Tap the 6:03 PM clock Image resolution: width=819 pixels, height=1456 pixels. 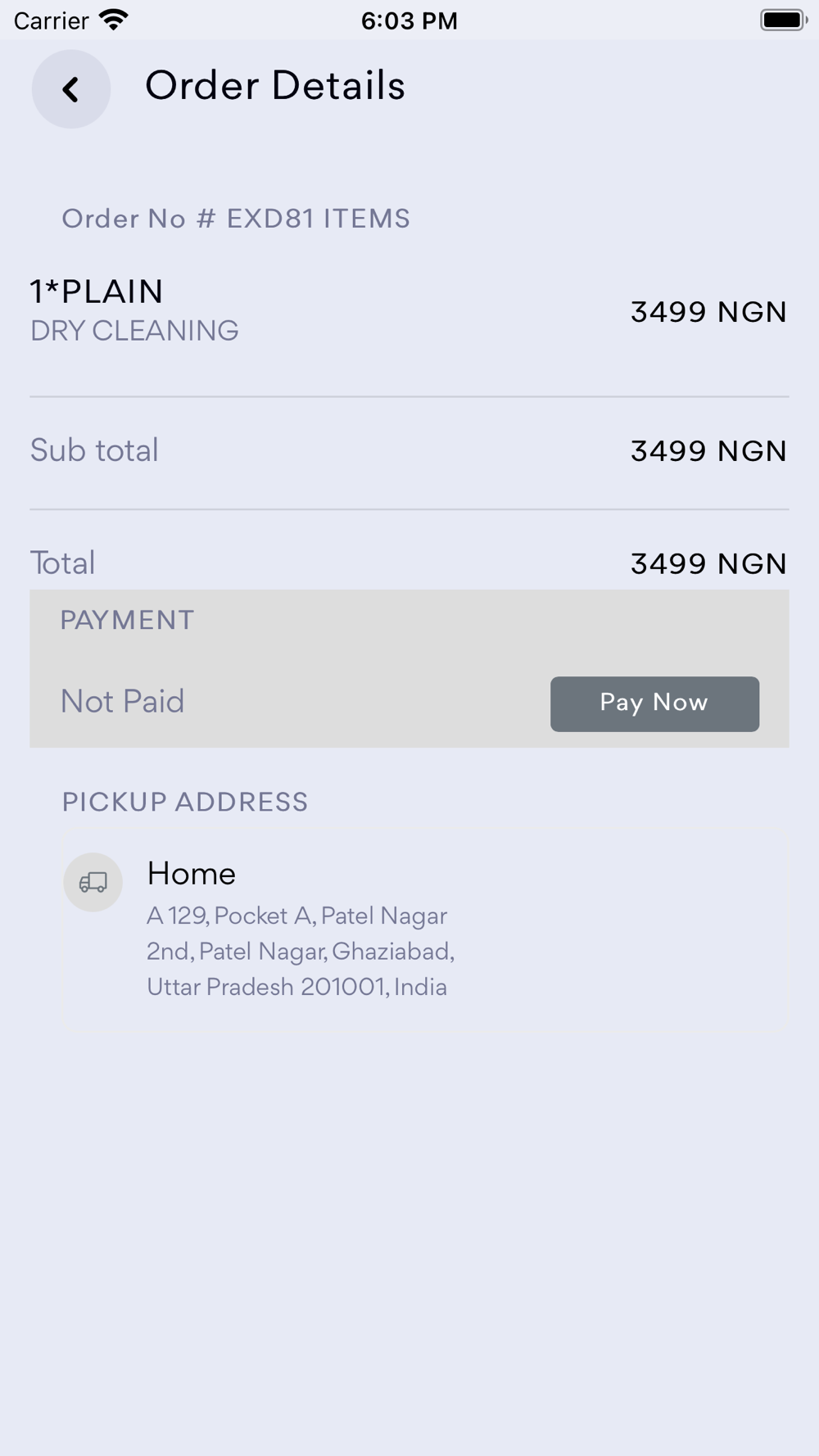pos(409,20)
